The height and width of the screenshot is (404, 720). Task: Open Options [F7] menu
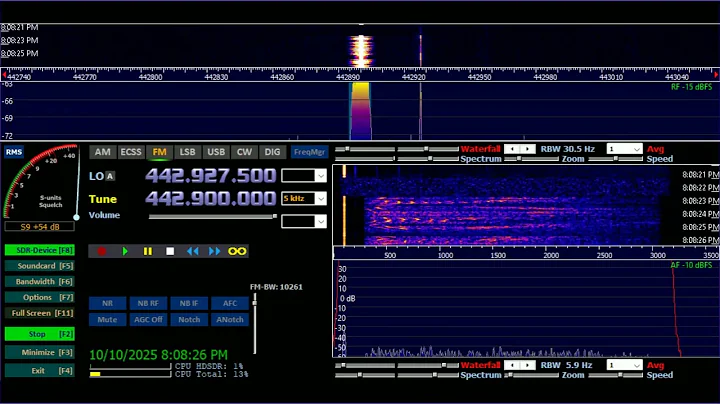click(x=39, y=297)
